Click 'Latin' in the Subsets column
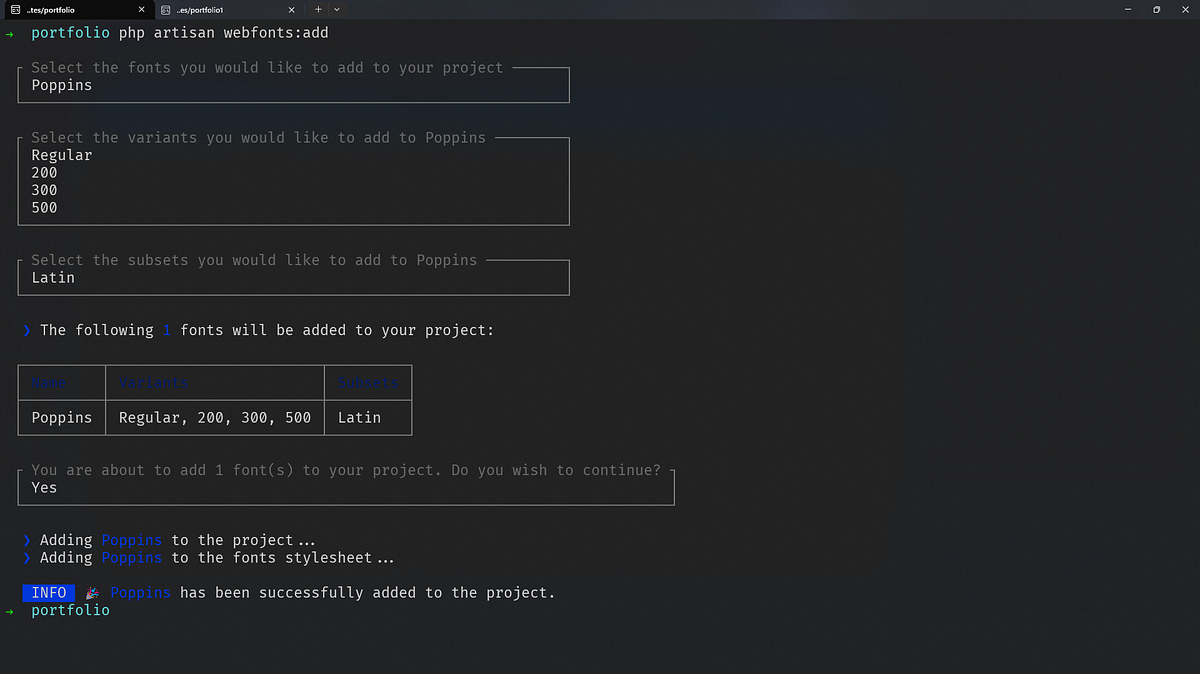Screen dimensions: 1200x674 [358, 417]
